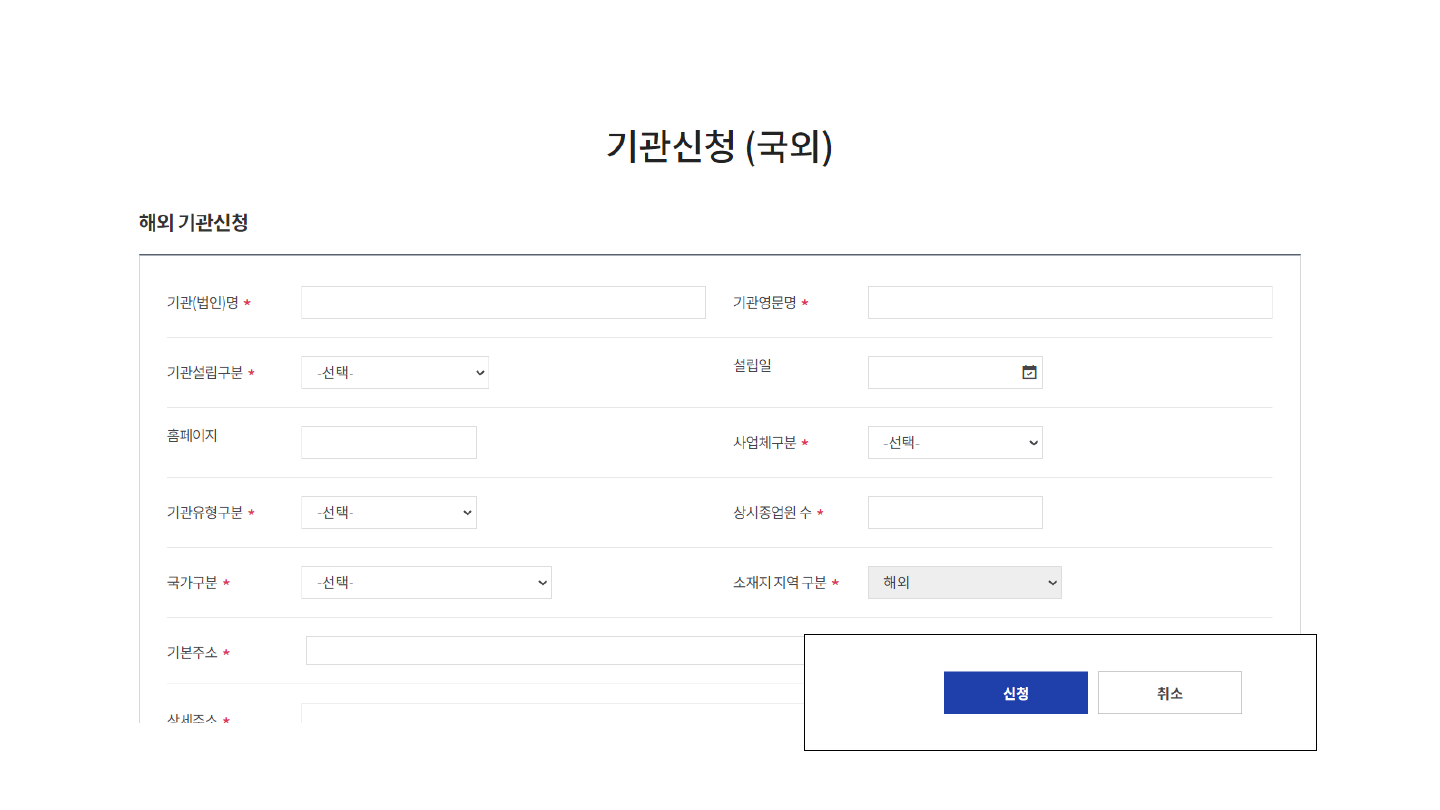Focus the 상시종업원 수 number field
The height and width of the screenshot is (810, 1440).
tap(955, 513)
